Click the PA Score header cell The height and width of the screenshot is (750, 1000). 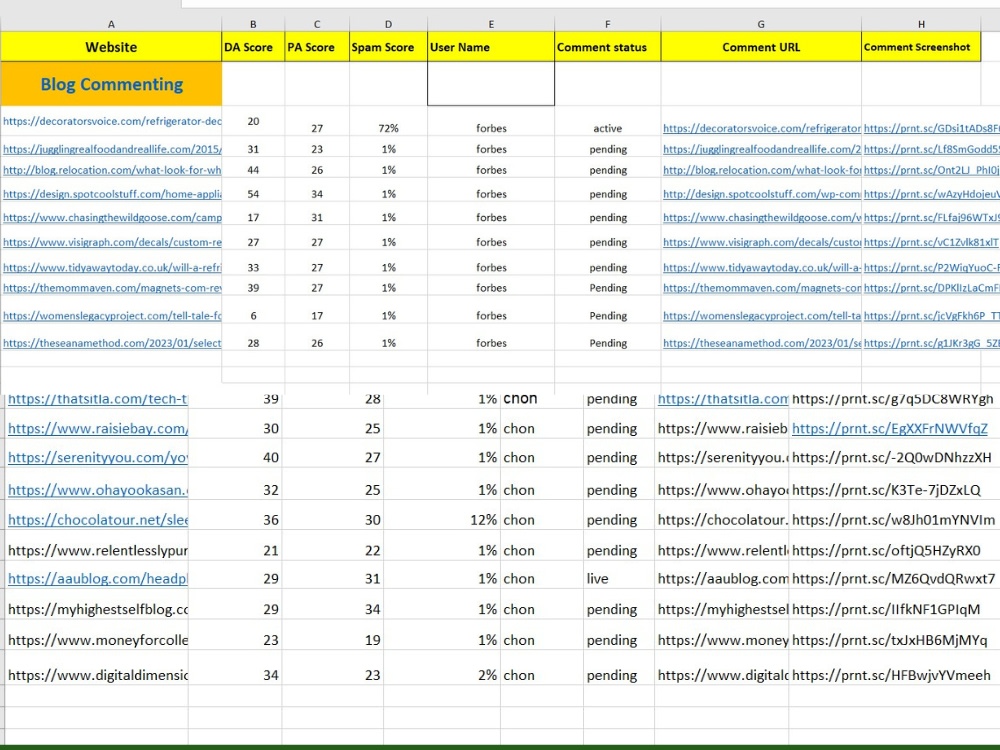(x=317, y=47)
